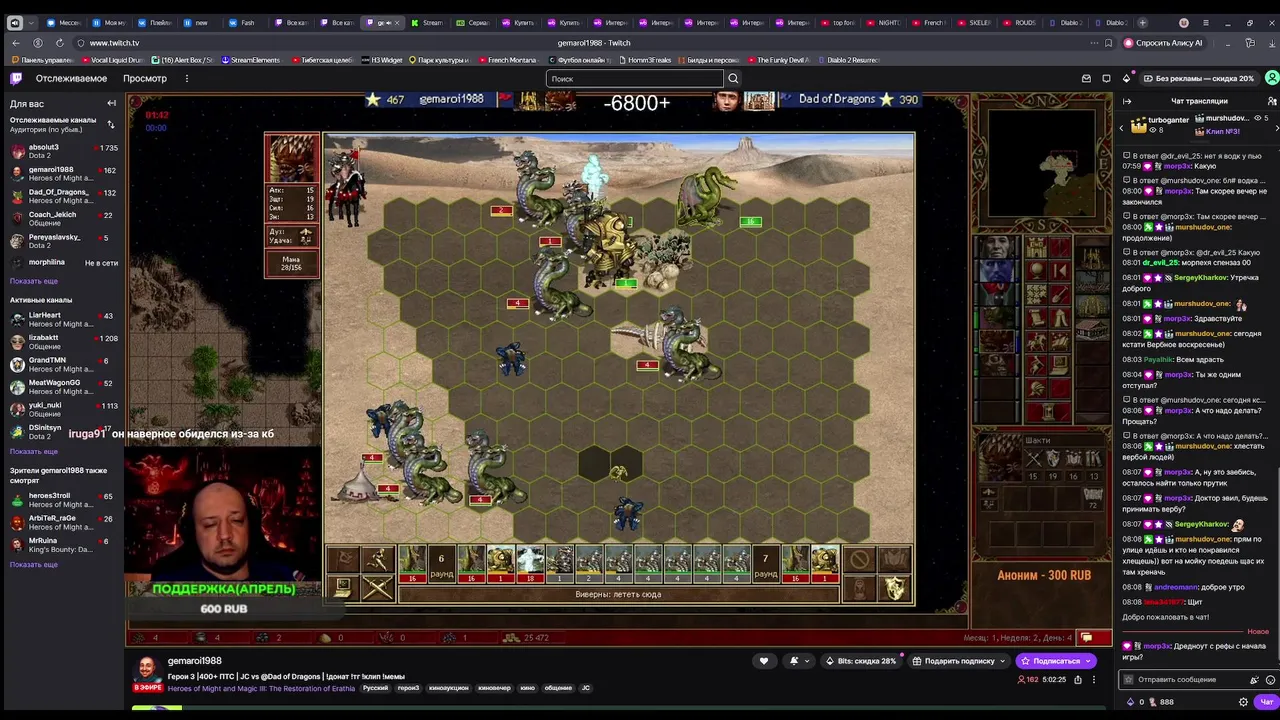Open 'Diablo 2 Resurrect' bookmark
The height and width of the screenshot is (720, 1280).
(850, 60)
